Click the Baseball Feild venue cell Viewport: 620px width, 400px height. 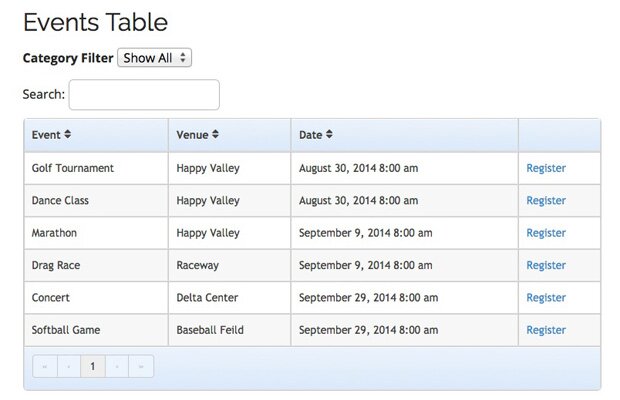[210, 330]
